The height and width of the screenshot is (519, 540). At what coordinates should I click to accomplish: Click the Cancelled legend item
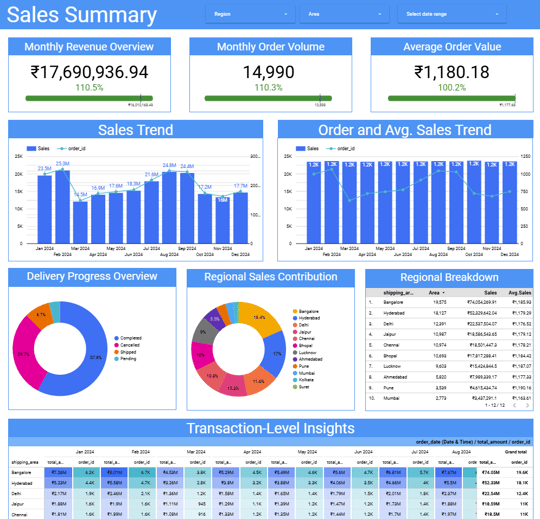point(127,345)
